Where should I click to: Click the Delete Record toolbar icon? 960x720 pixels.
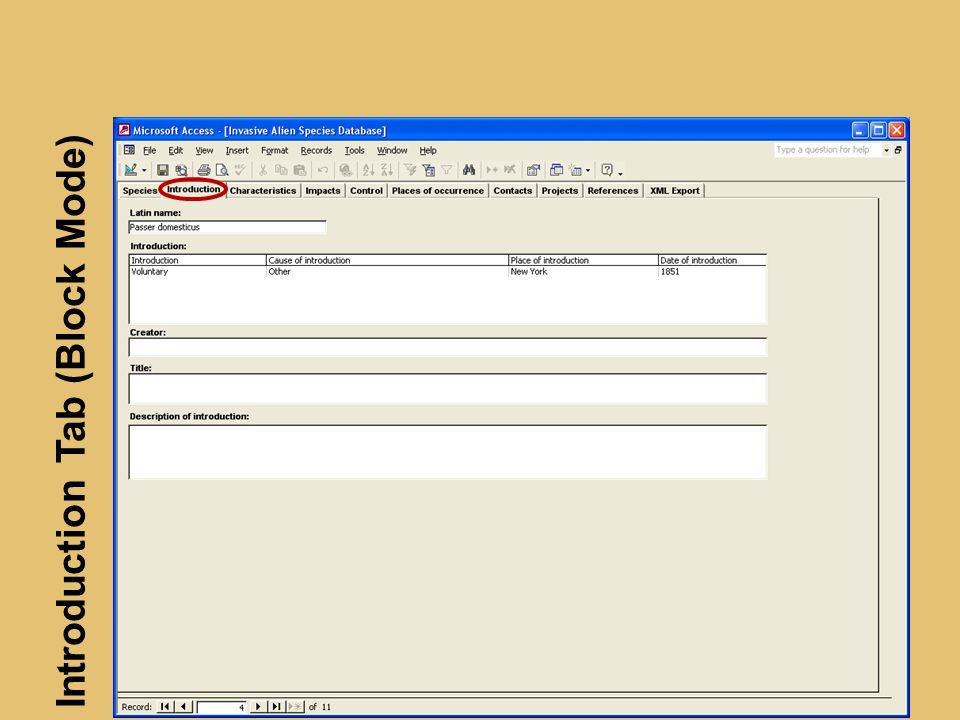click(509, 170)
